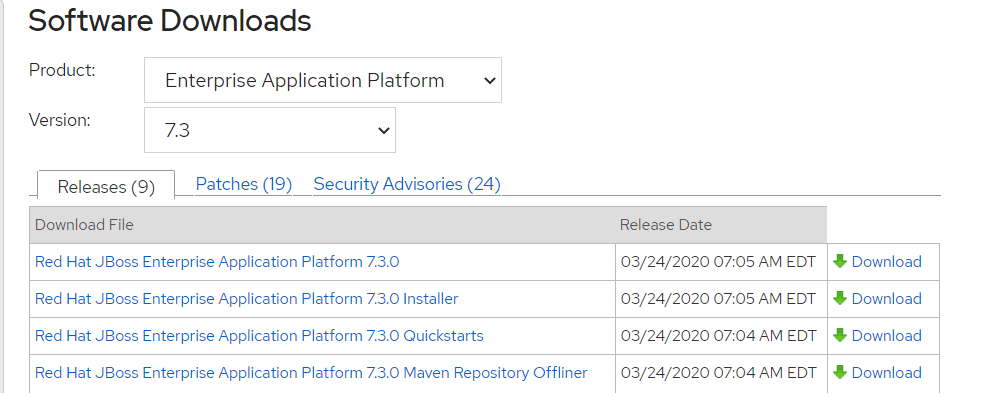Click green download arrow for 7.3.0 Quickstarts
The image size is (985, 393).
[840, 335]
